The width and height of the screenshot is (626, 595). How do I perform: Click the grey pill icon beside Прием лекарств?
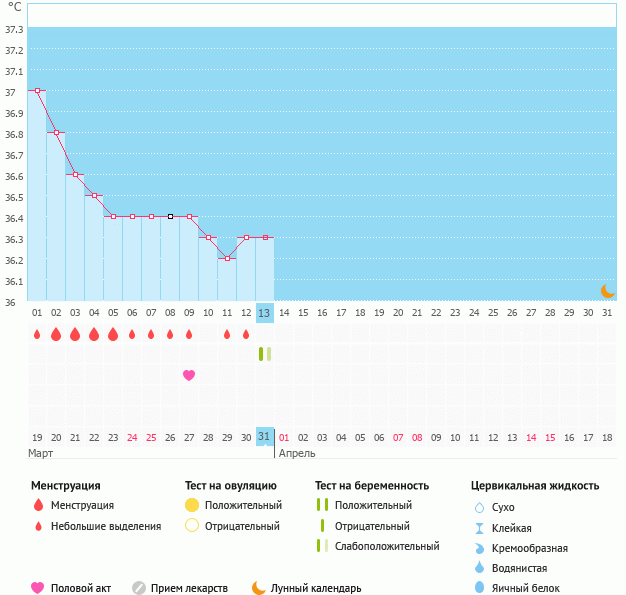click(x=139, y=588)
